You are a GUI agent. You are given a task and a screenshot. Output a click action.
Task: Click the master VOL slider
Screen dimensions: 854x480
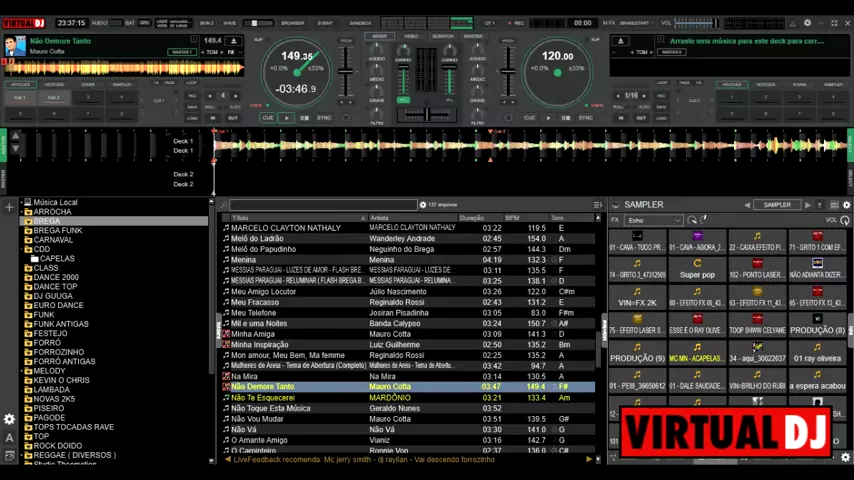pyautogui.click(x=697, y=23)
